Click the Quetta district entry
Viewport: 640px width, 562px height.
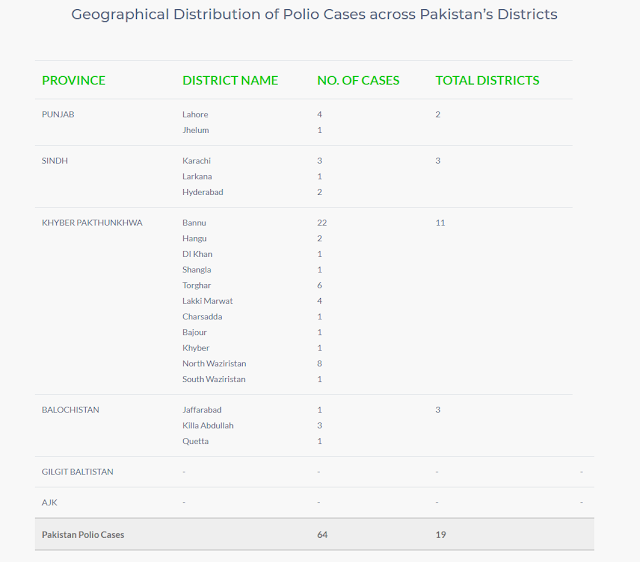click(x=196, y=441)
